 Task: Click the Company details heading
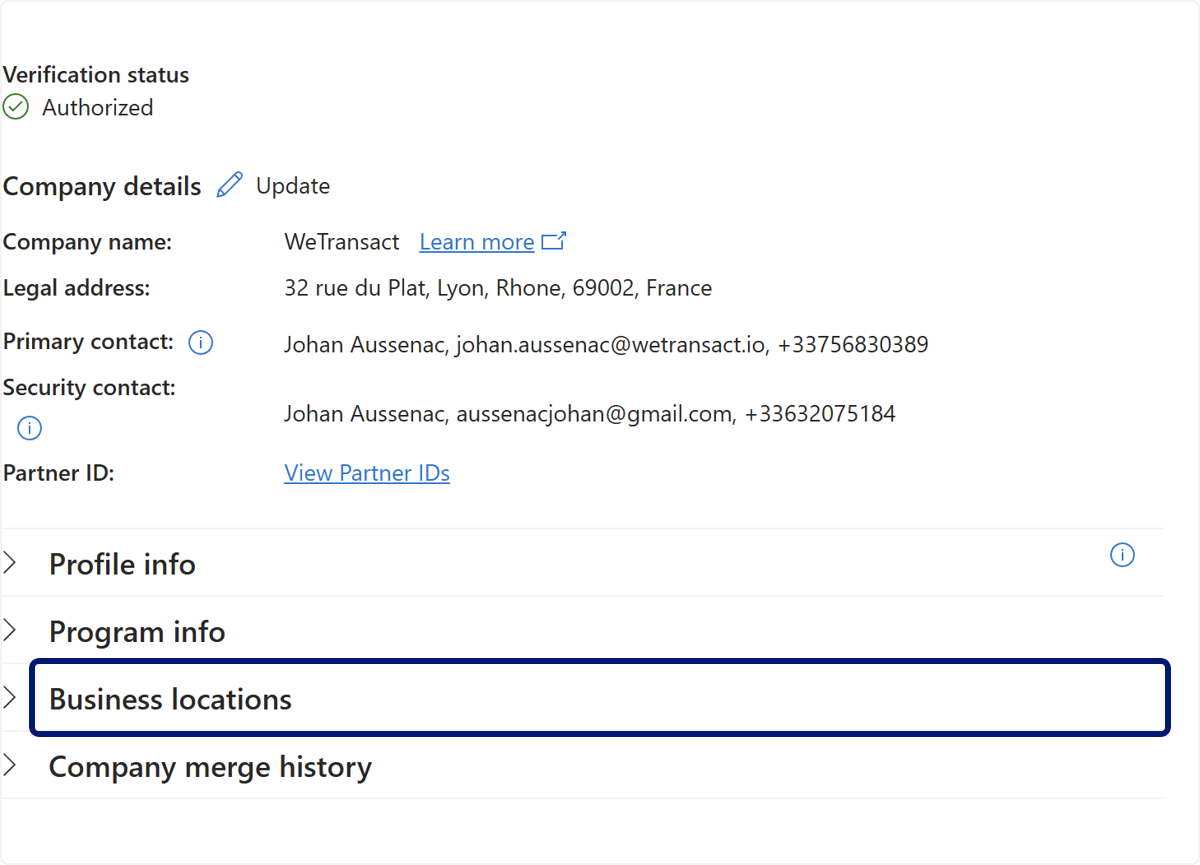coord(102,186)
